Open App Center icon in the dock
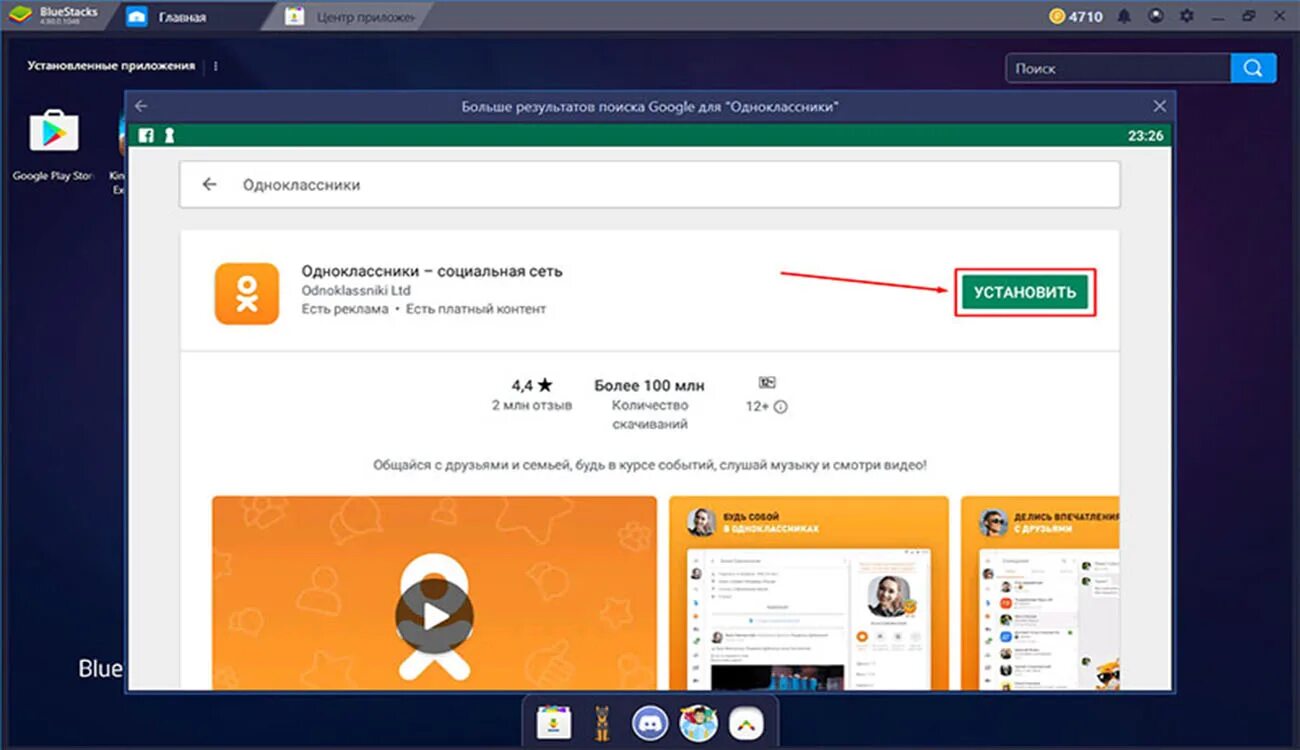The width and height of the screenshot is (1300, 750). (554, 722)
